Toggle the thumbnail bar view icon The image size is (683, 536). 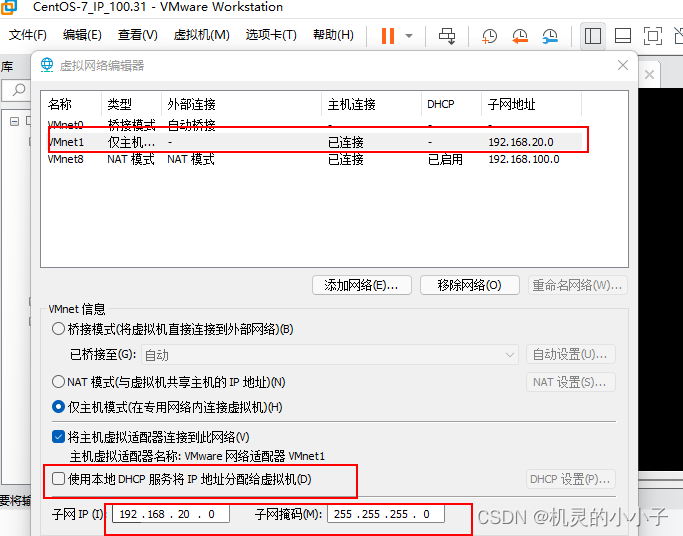pos(622,36)
